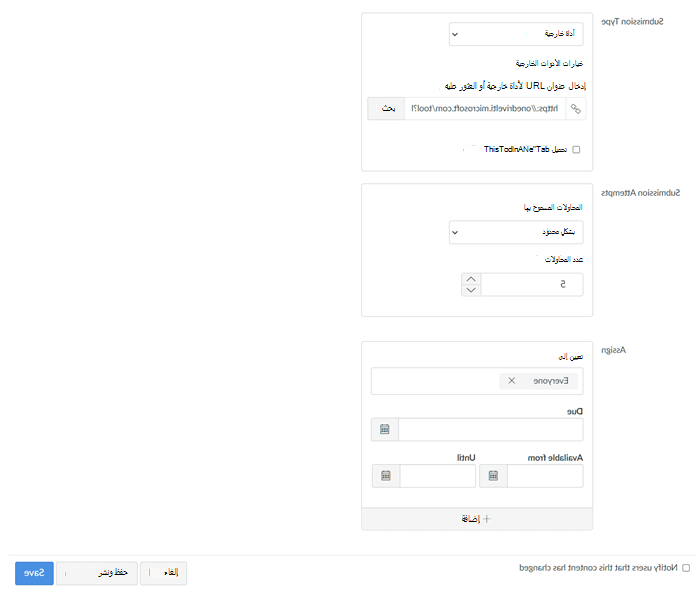Click the Save button
This screenshot has width=700, height=593.
[x=34, y=573]
